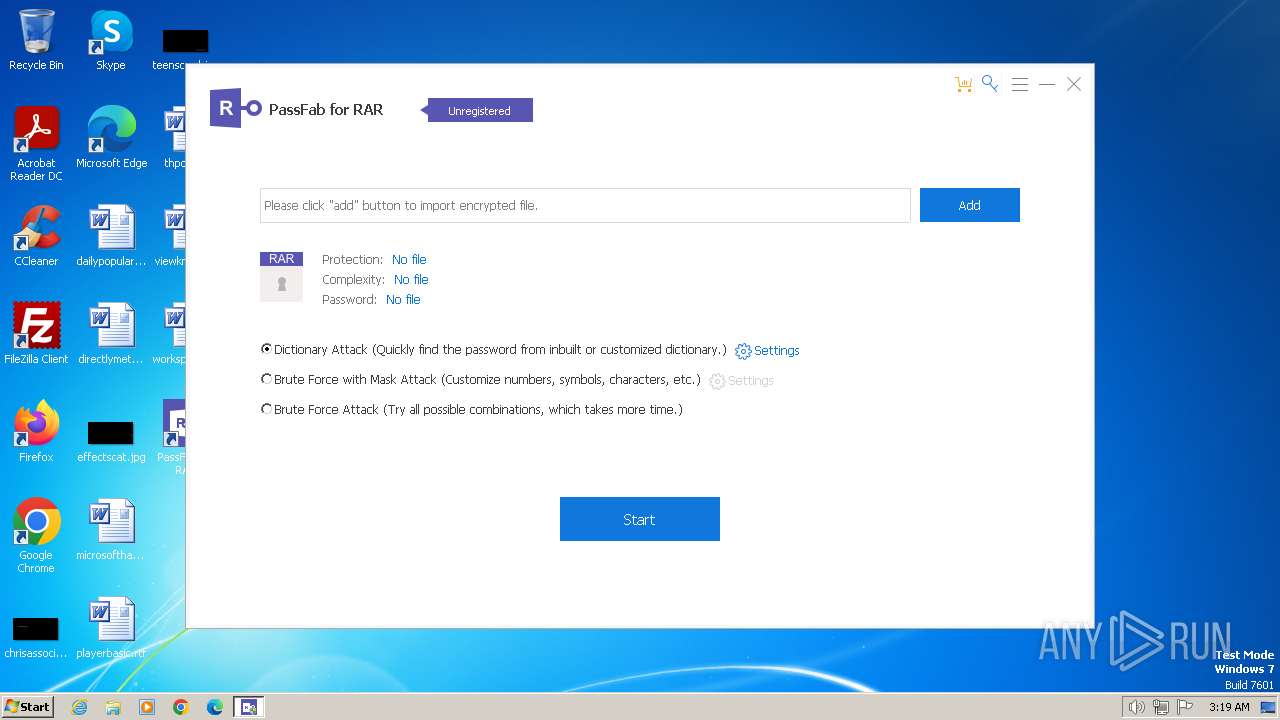Click the Add button
Image resolution: width=1280 pixels, height=720 pixels.
[970, 205]
